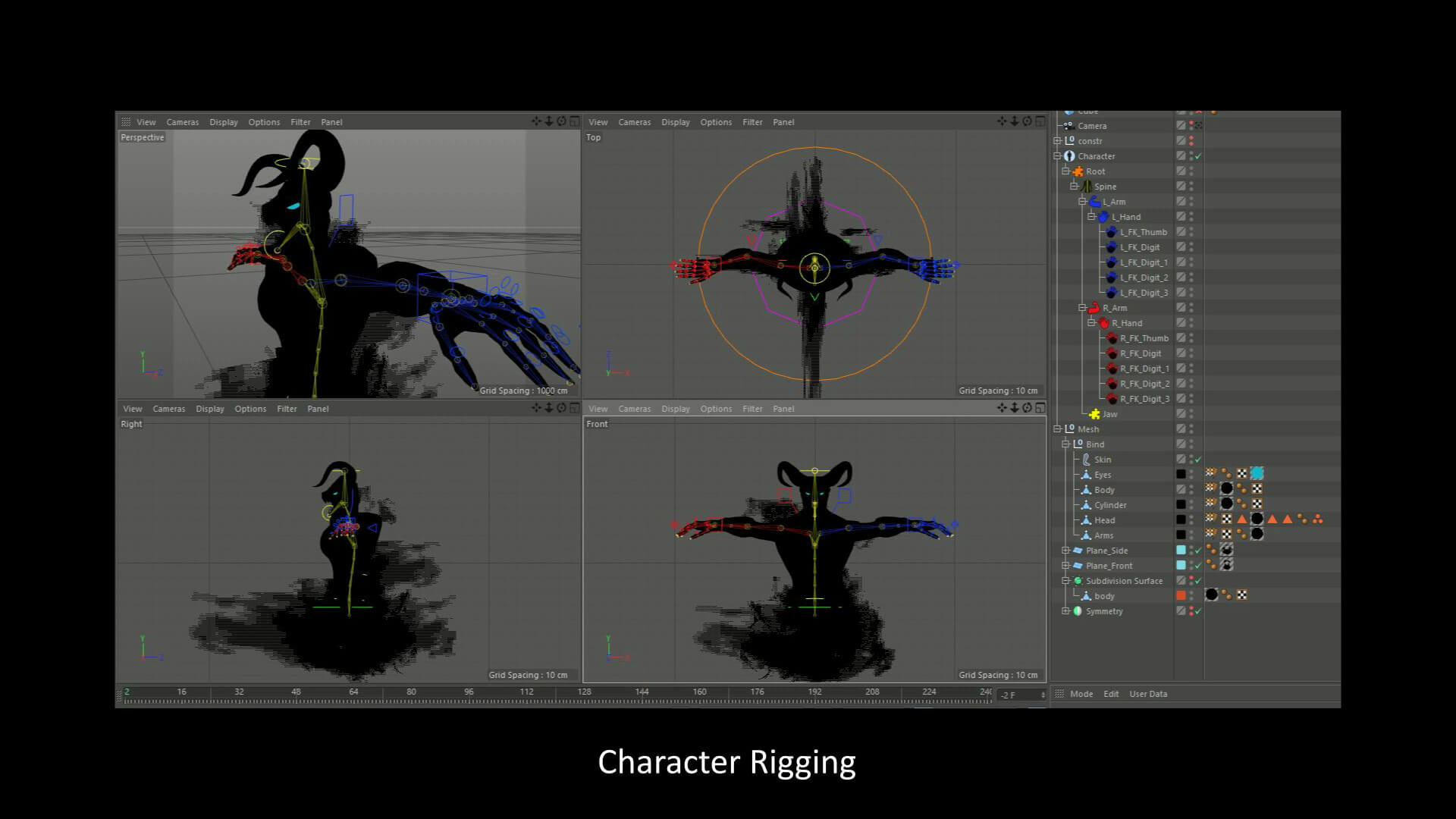Image resolution: width=1456 pixels, height=819 pixels.
Task: Open Filter menu in Front viewport
Action: [752, 409]
